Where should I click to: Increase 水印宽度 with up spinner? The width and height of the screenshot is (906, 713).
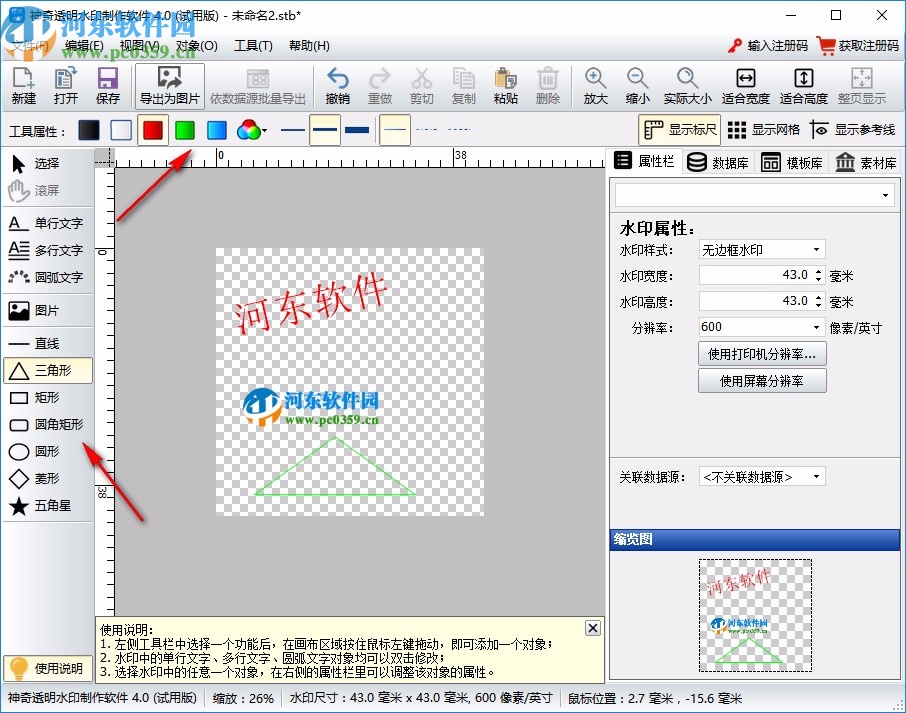pyautogui.click(x=818, y=271)
